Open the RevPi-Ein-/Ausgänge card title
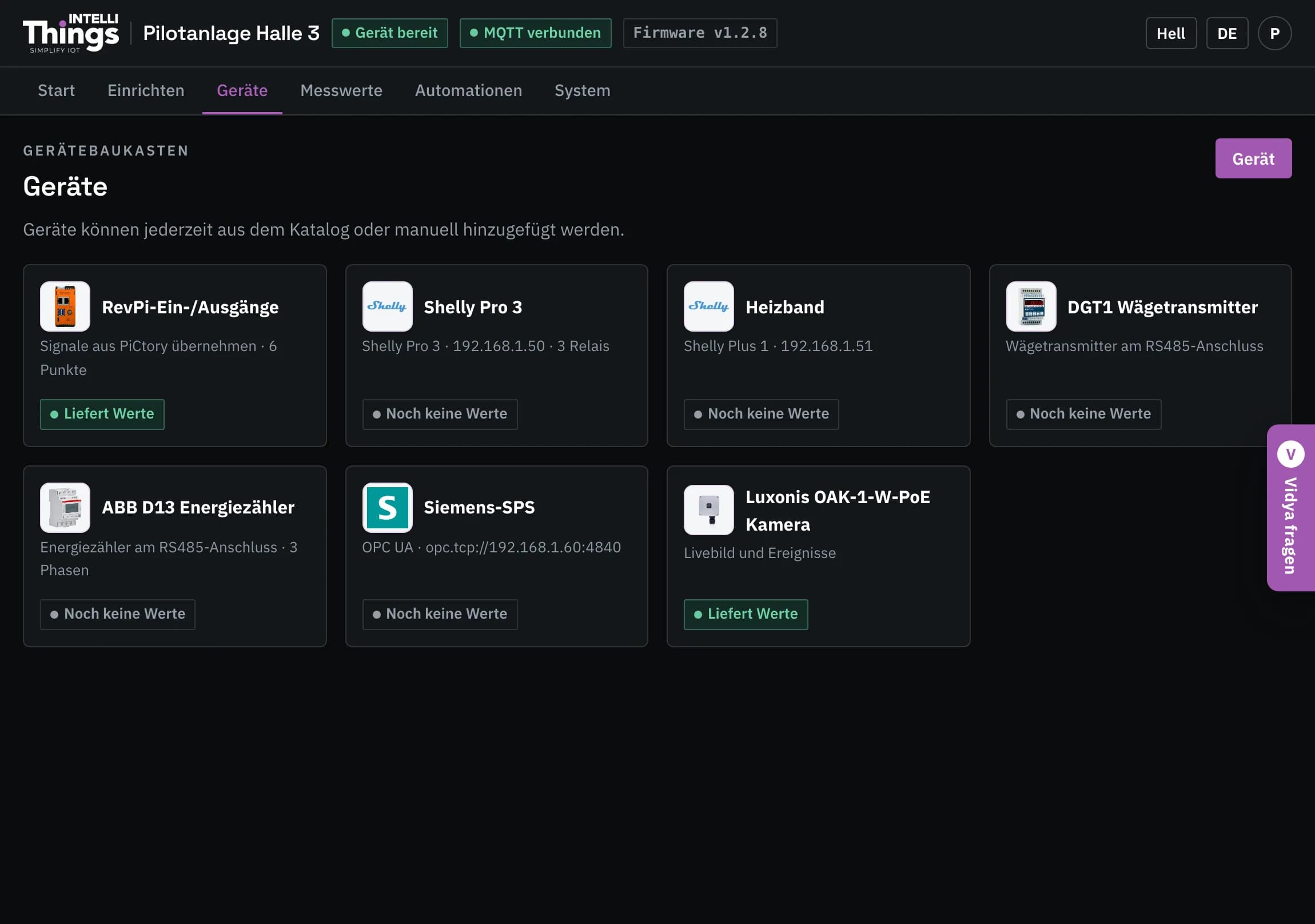The image size is (1315, 924). coord(190,307)
